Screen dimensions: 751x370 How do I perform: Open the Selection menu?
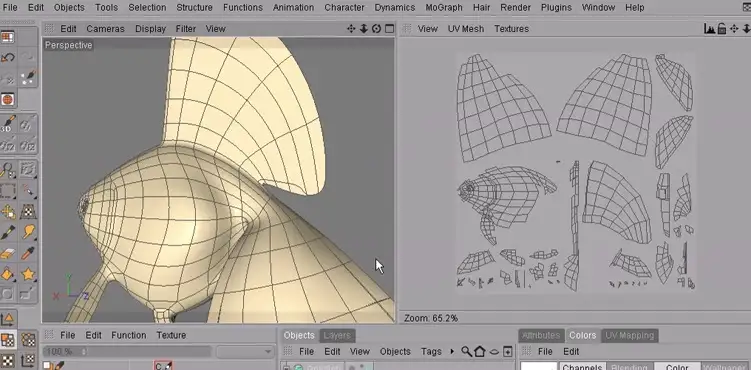147,8
